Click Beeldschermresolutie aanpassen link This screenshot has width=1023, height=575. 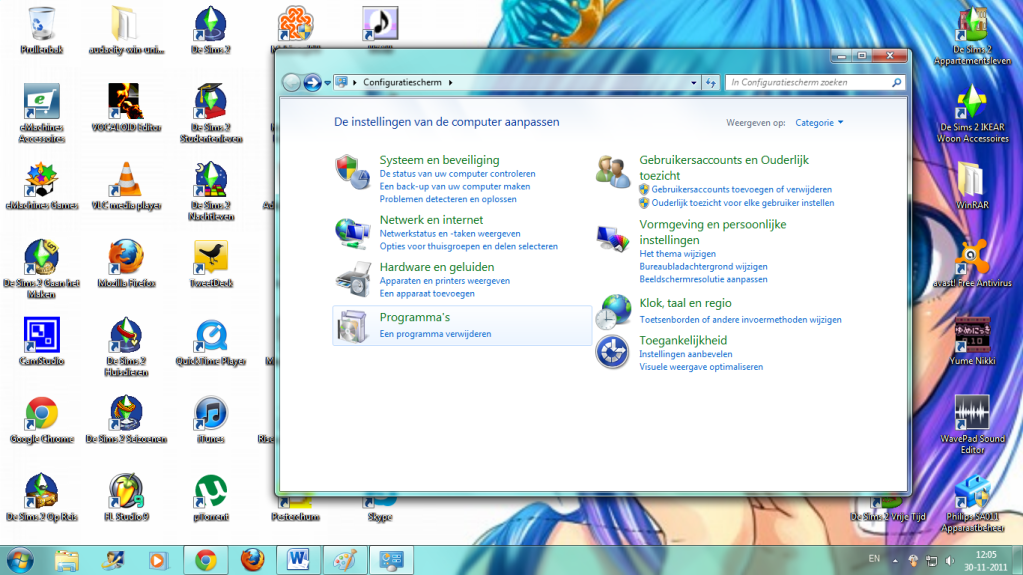click(x=703, y=280)
